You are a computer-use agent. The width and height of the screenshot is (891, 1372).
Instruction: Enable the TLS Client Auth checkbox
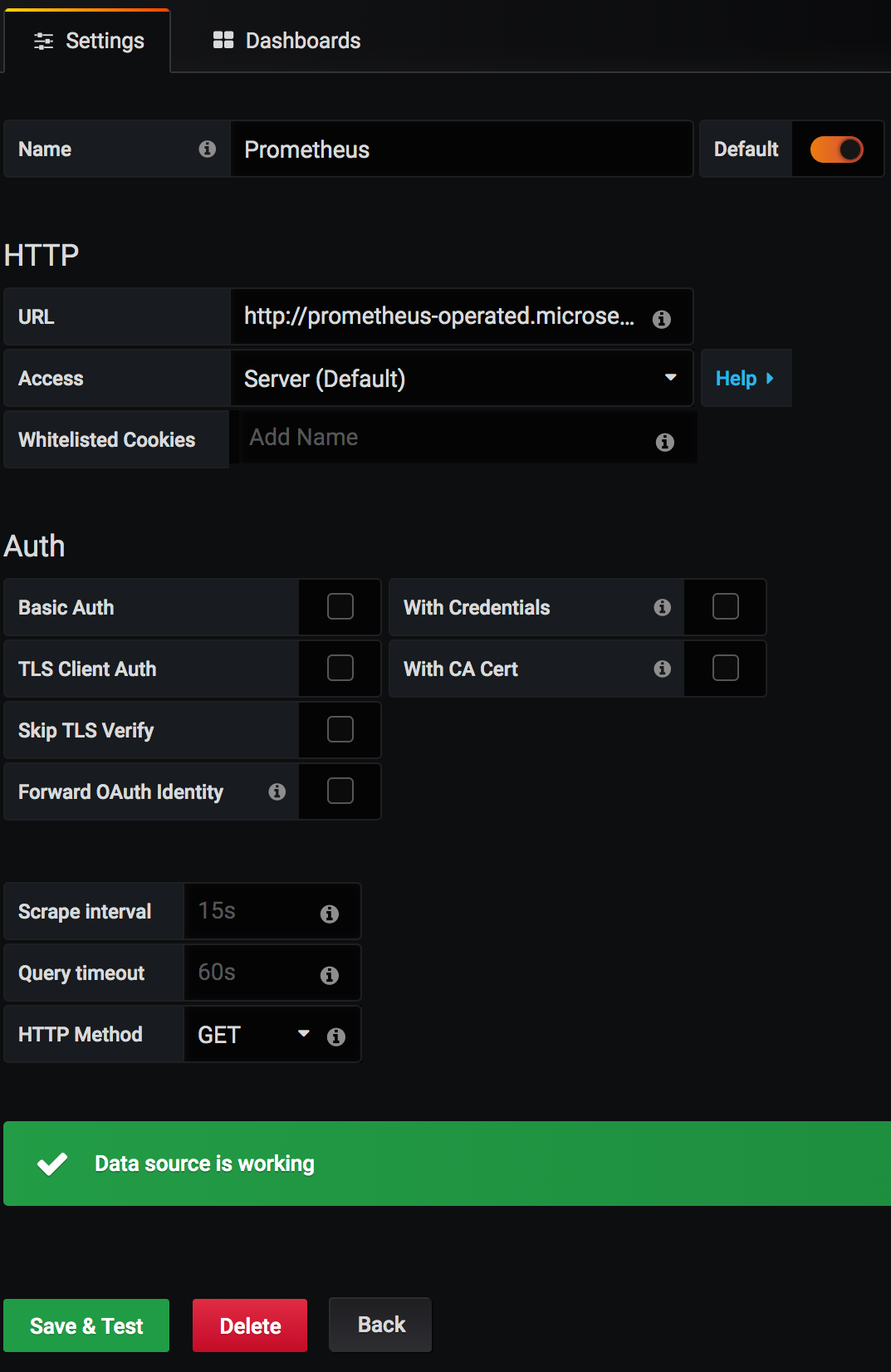pyautogui.click(x=340, y=668)
